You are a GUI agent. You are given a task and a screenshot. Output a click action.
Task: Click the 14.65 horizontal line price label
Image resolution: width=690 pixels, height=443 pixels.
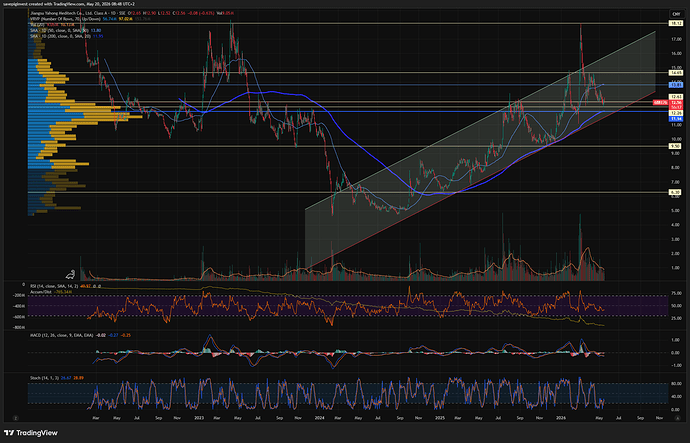click(x=676, y=73)
